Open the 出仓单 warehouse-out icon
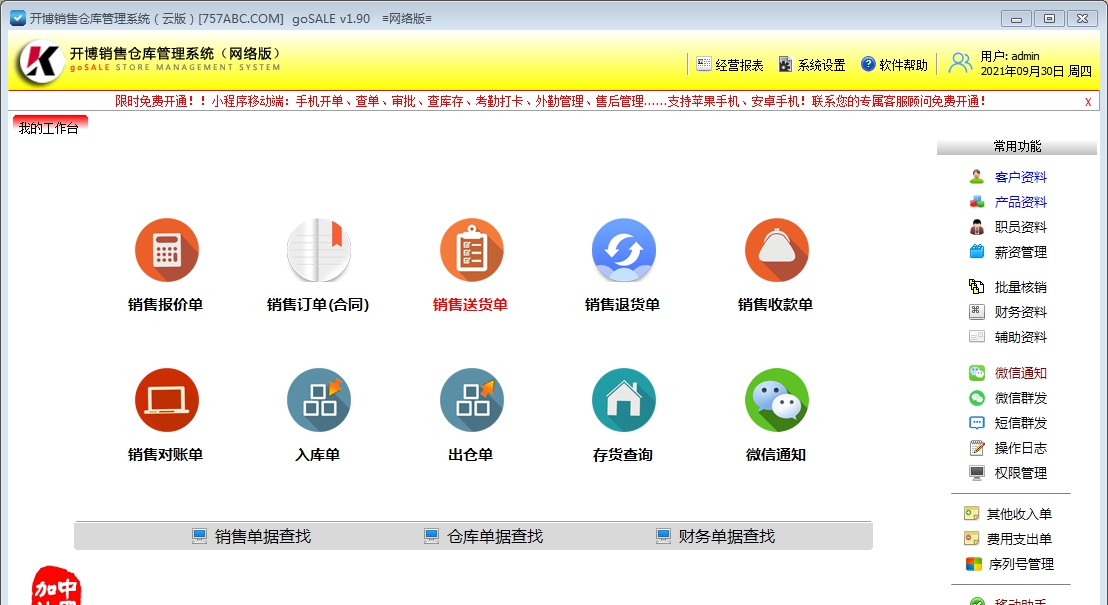 tap(471, 399)
